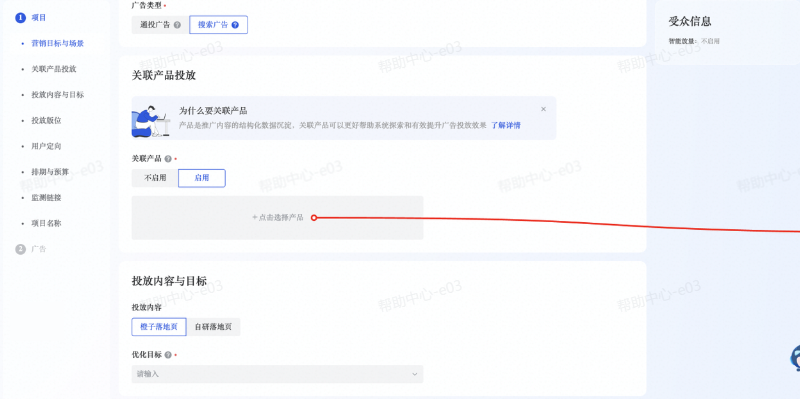Go to 营销目标与场景 section

(58, 43)
